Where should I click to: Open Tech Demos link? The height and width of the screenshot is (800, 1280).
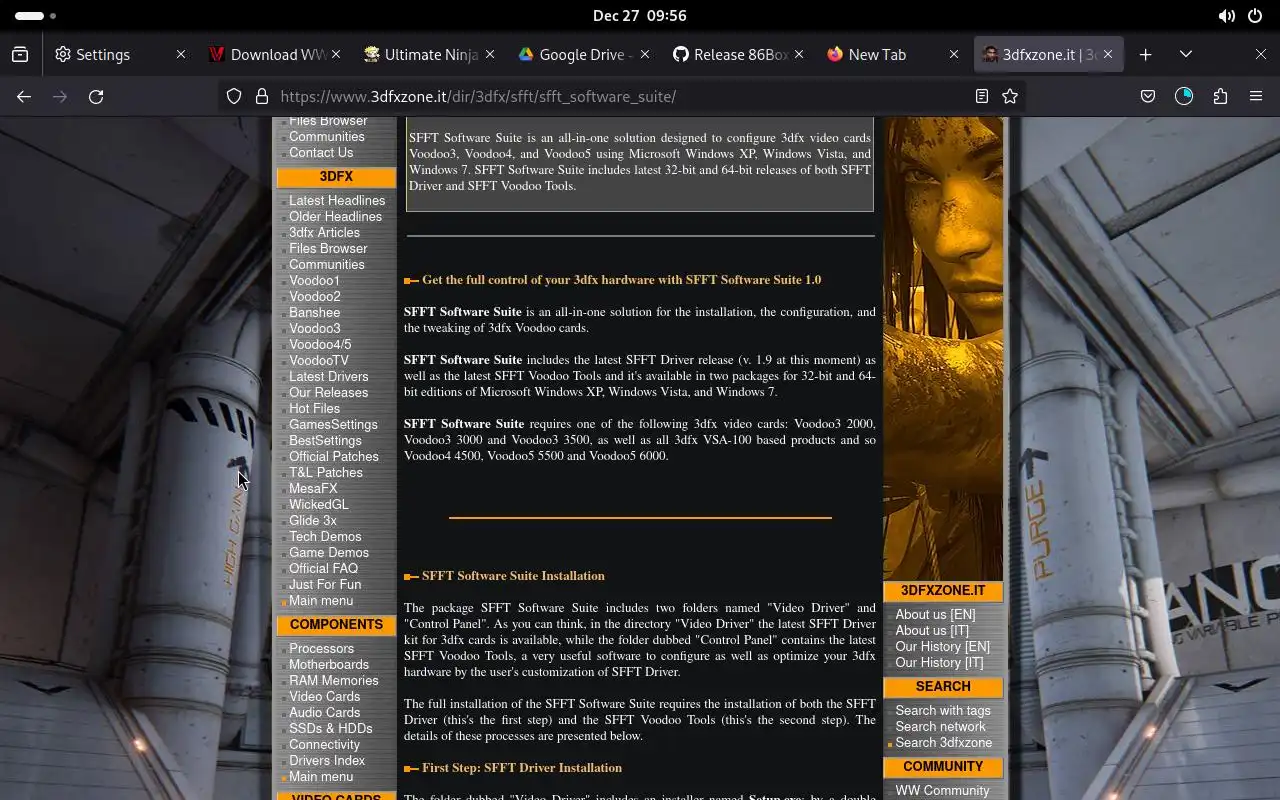(325, 537)
